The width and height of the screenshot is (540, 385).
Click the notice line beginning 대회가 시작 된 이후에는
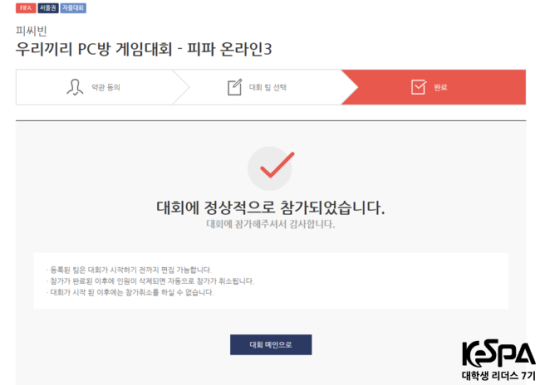(130, 293)
